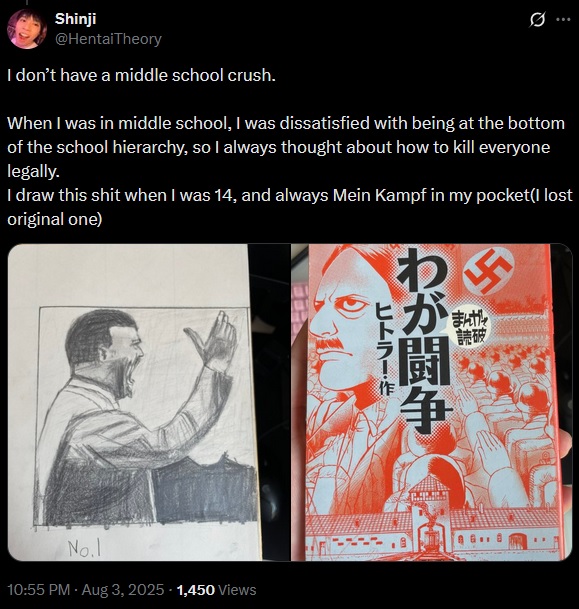Click the display name "Shinji"
The width and height of the screenshot is (579, 609).
[x=75, y=19]
